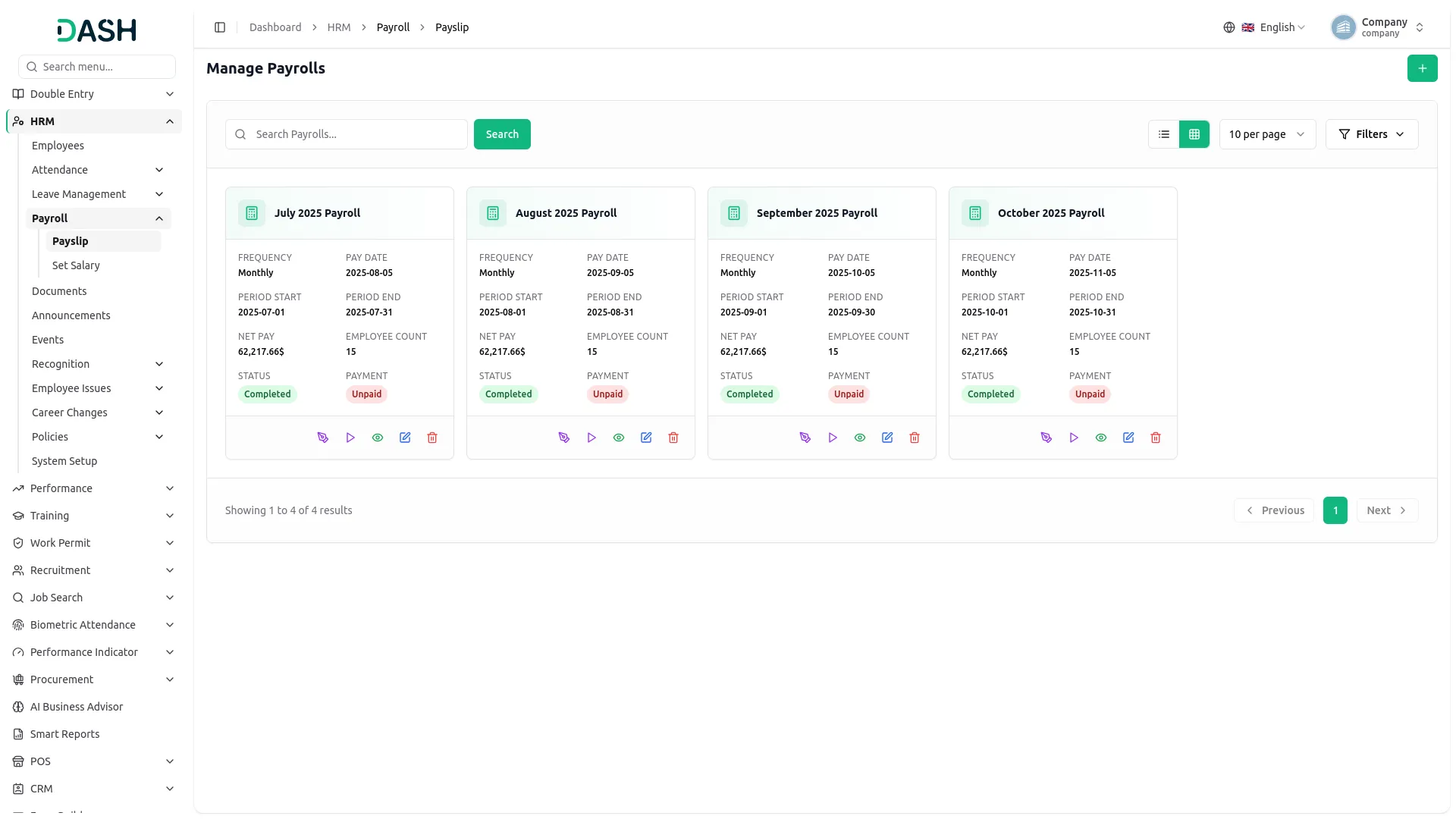Open the 10 per page dropdown
Screen dimensions: 1456x819
coord(1267,134)
